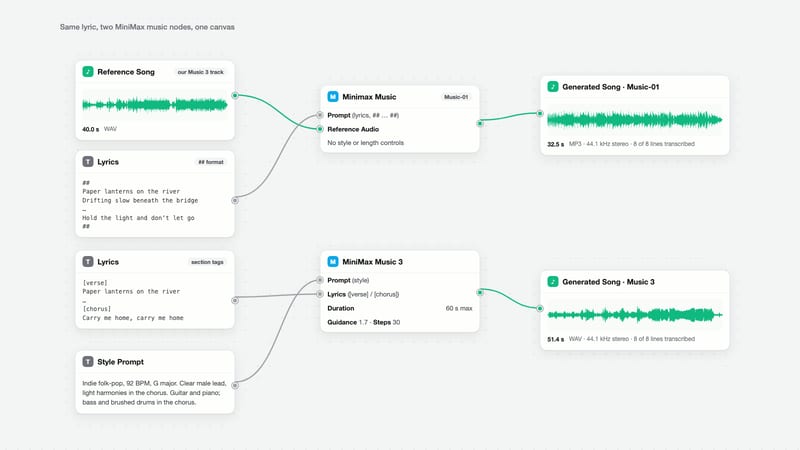
Task: Click 'Drifting slow beneath the bridge' lyric line
Action: pos(140,201)
